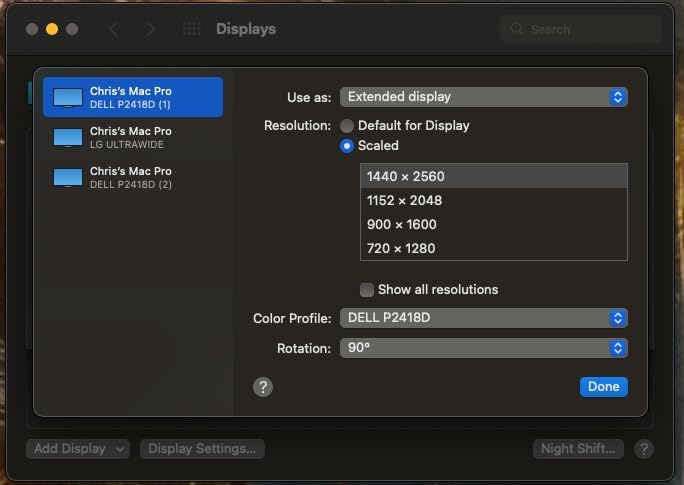
Task: Open the Use as dropdown
Action: coord(483,97)
